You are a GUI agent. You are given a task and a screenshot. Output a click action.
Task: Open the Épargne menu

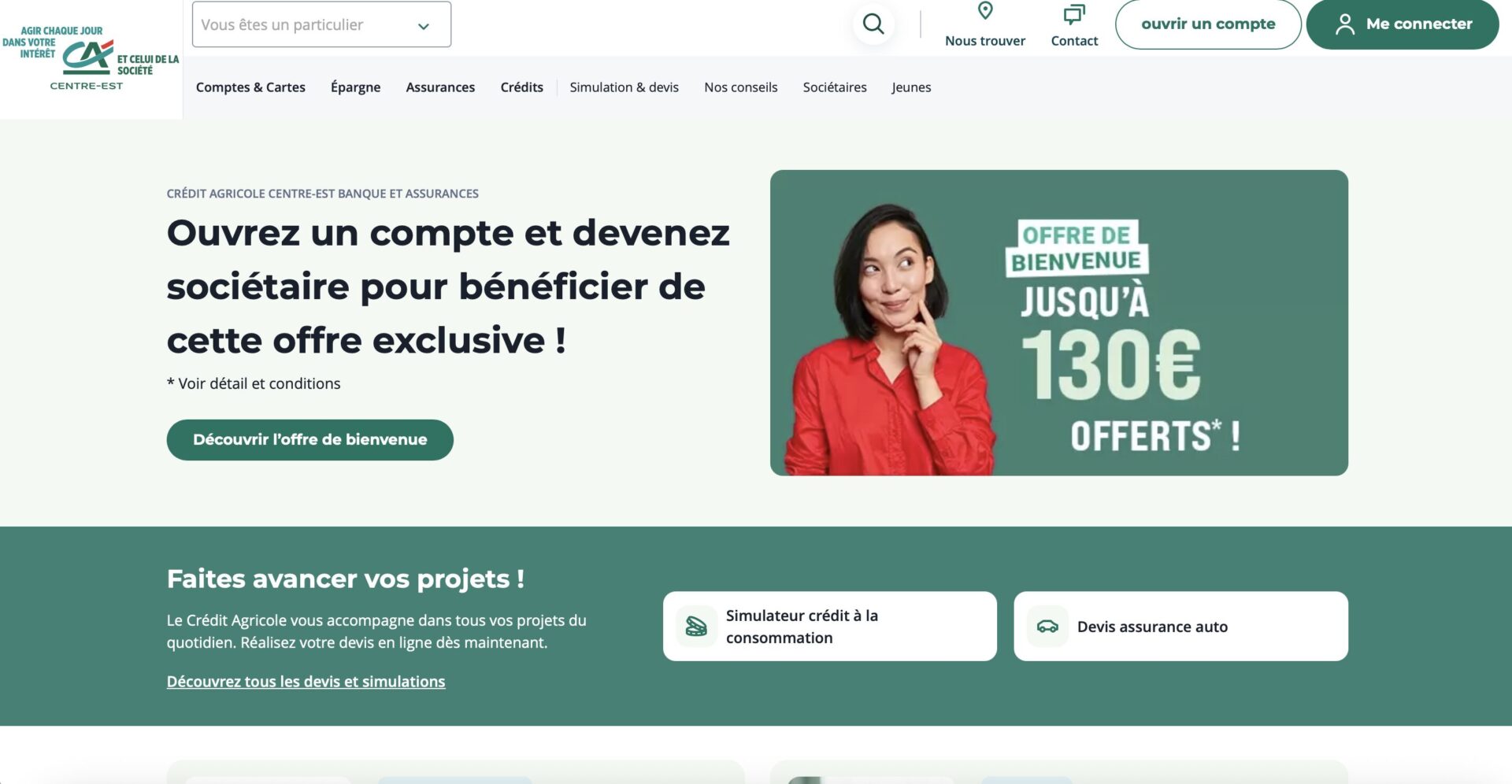coord(355,87)
